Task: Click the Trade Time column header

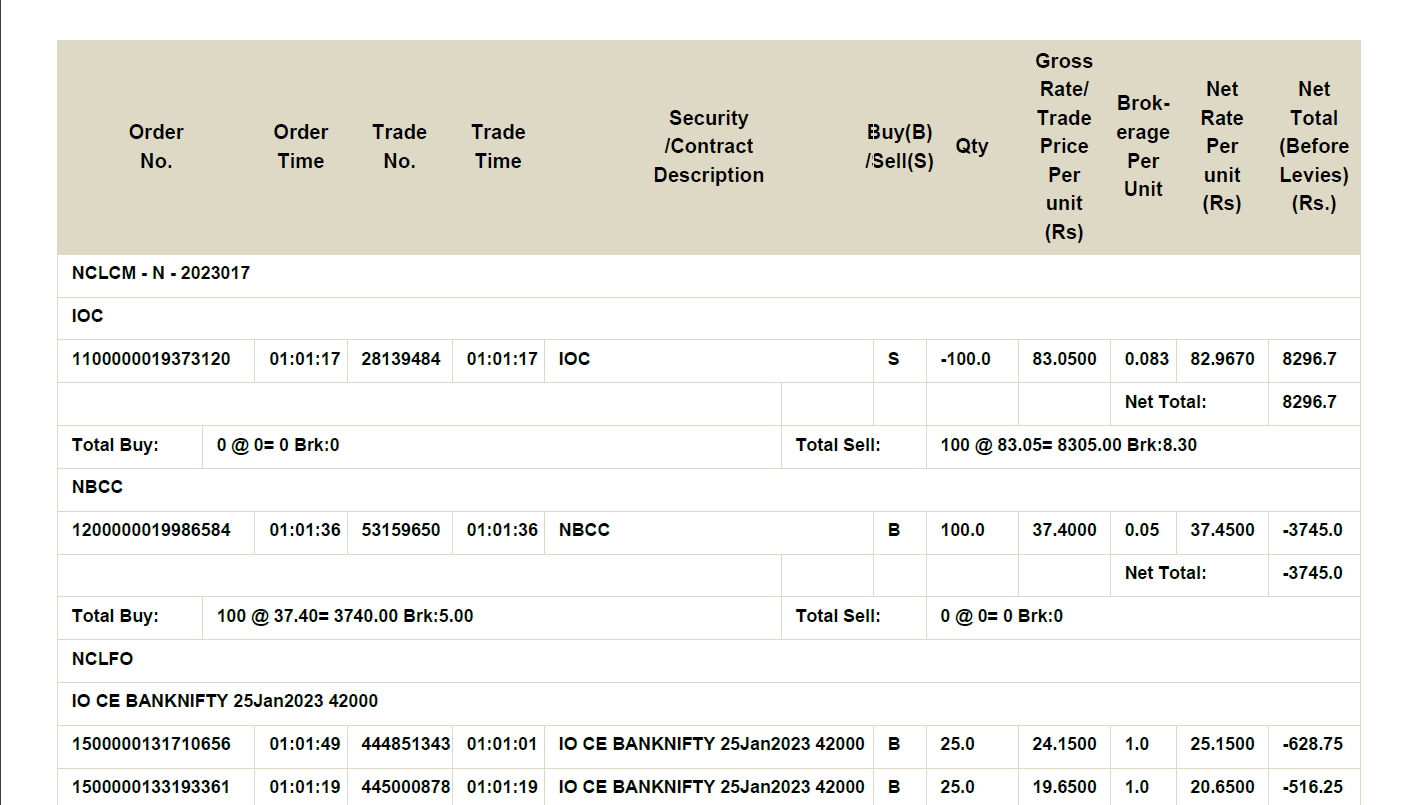Action: pyautogui.click(x=498, y=147)
